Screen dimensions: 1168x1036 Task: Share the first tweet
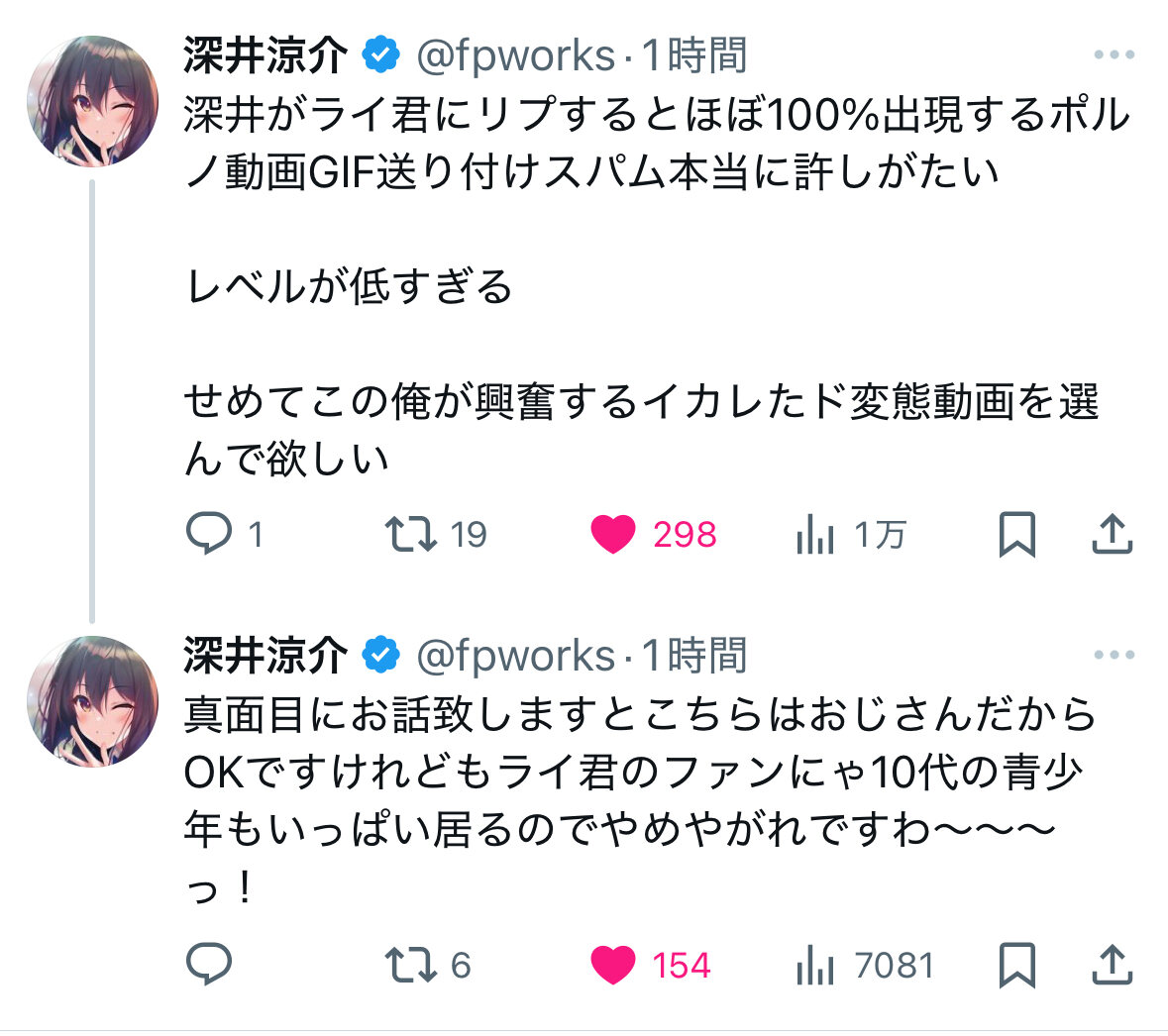pyautogui.click(x=1112, y=535)
